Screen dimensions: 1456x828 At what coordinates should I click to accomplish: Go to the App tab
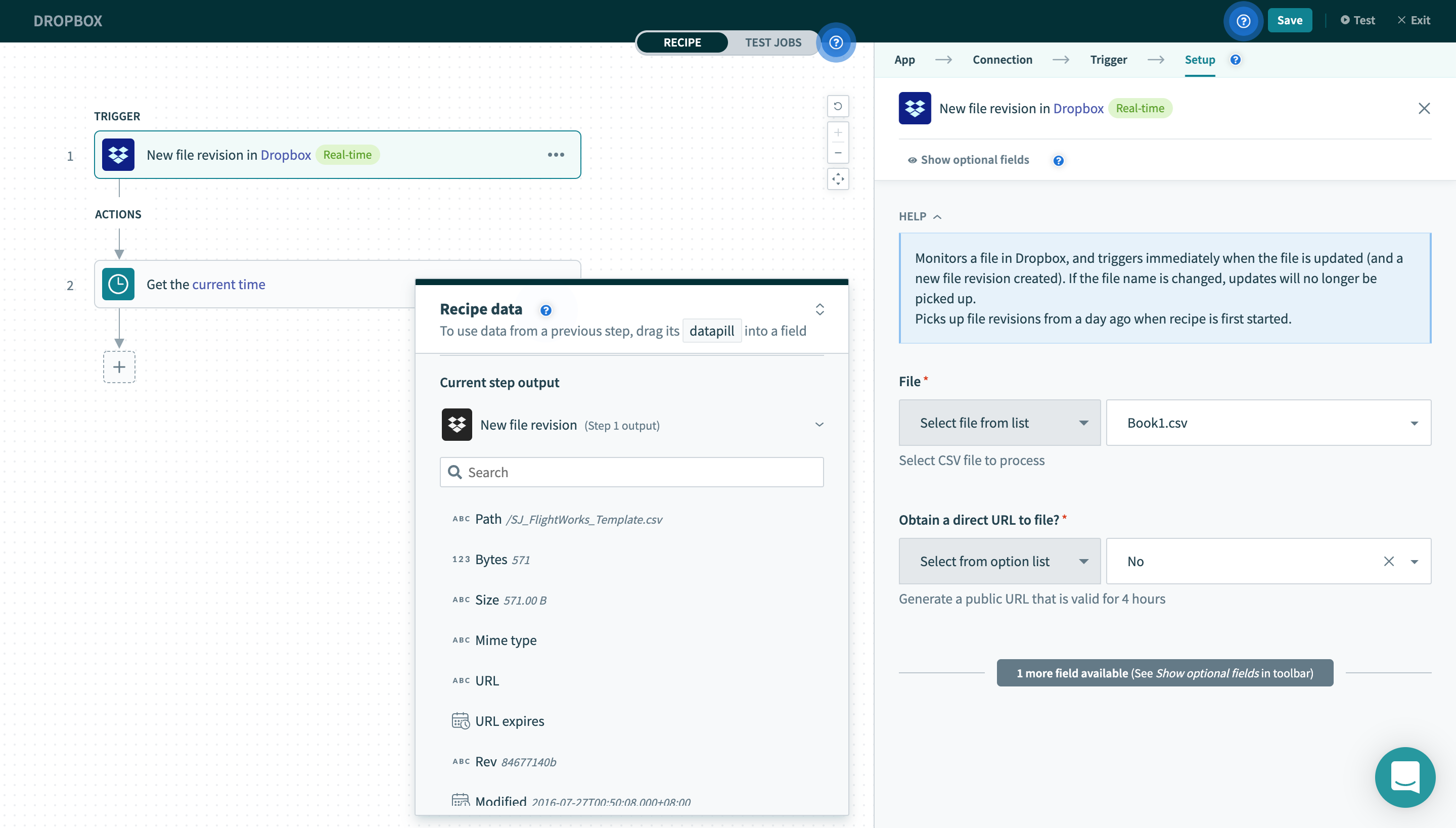pyautogui.click(x=904, y=60)
